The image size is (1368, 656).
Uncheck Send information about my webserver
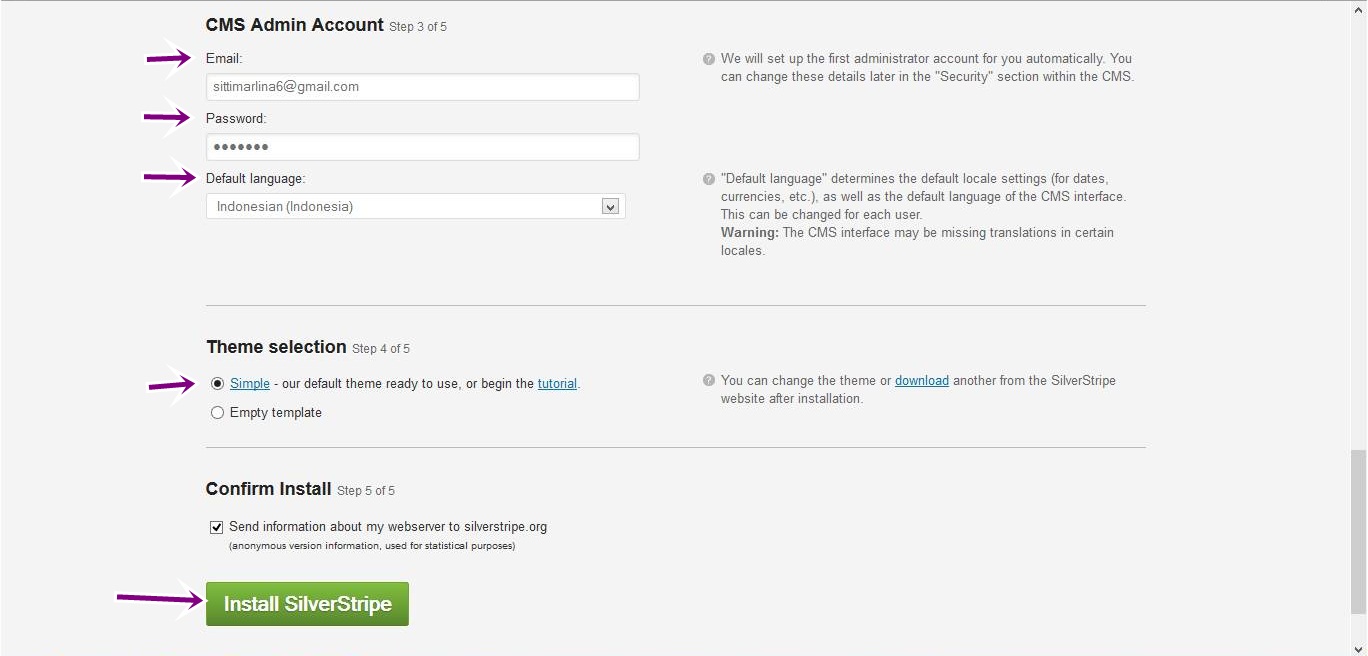[217, 527]
